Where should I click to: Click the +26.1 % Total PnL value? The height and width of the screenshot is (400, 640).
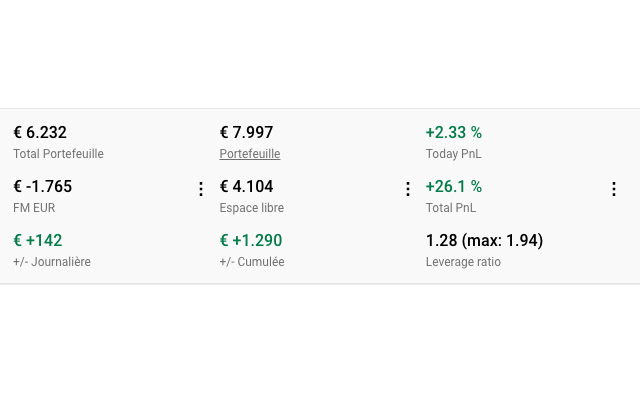click(x=454, y=187)
